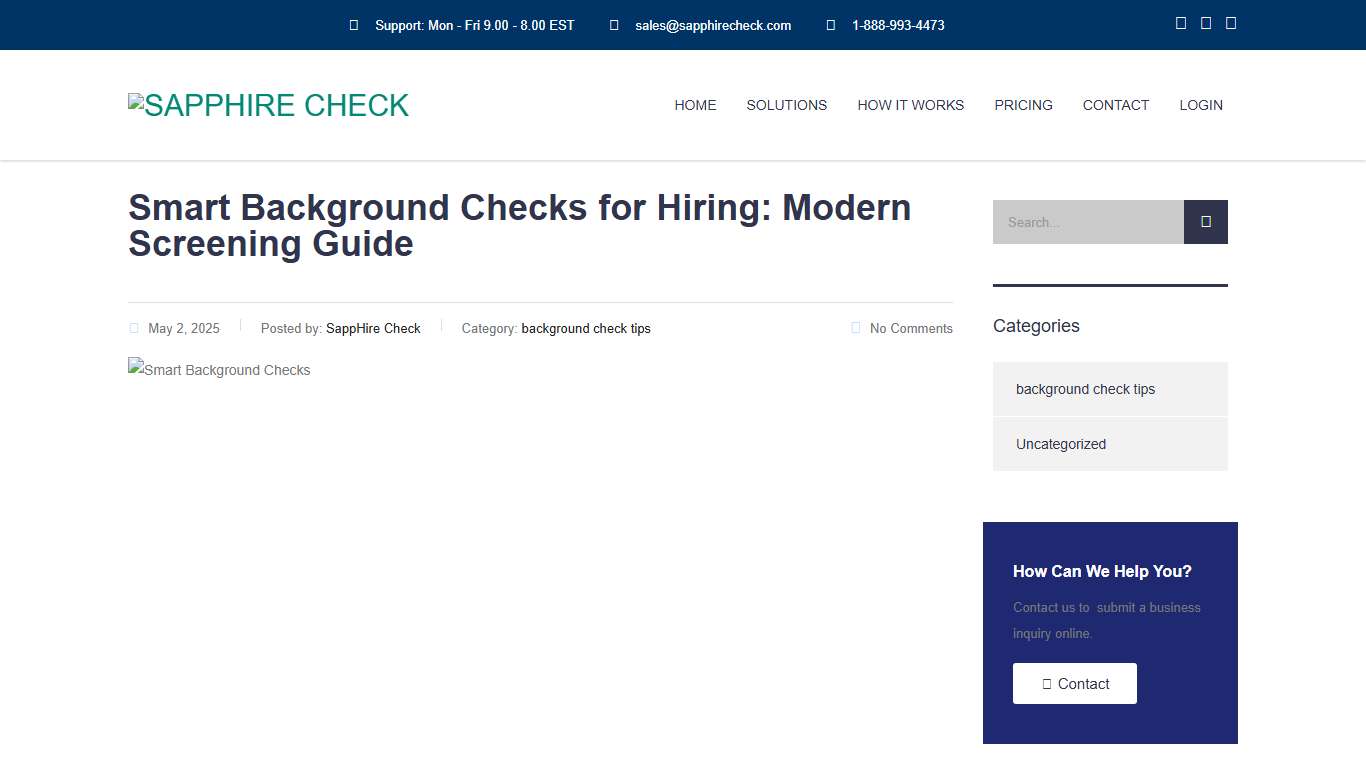Click the clock icon beside support hours
Viewport: 1366px width, 768px height.
353,25
